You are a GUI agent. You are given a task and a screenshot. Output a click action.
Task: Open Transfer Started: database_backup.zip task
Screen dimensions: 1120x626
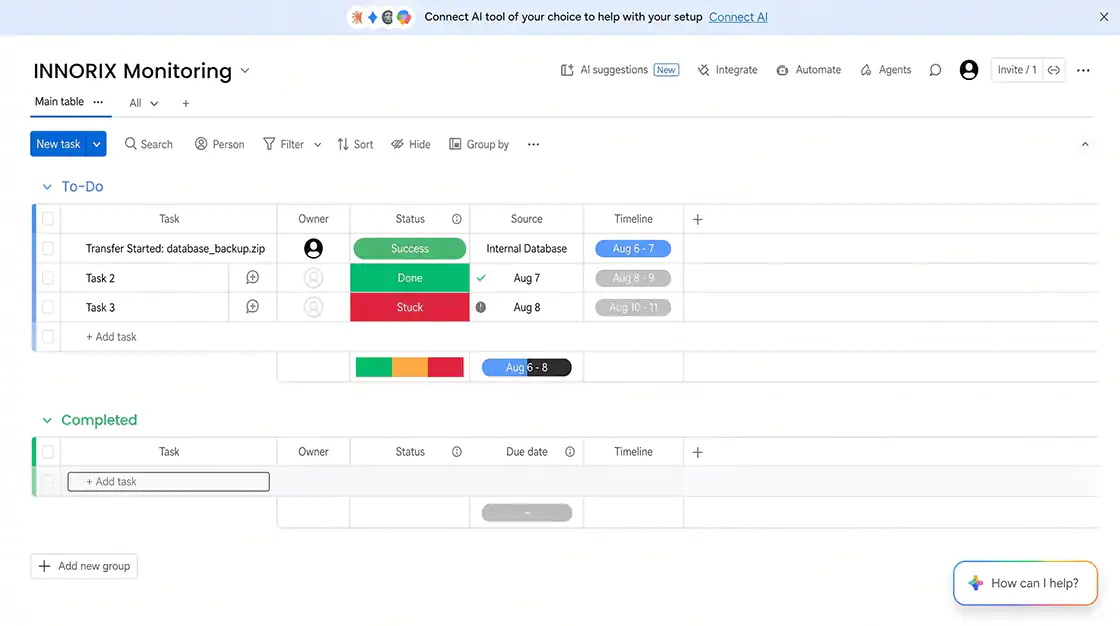pos(175,249)
